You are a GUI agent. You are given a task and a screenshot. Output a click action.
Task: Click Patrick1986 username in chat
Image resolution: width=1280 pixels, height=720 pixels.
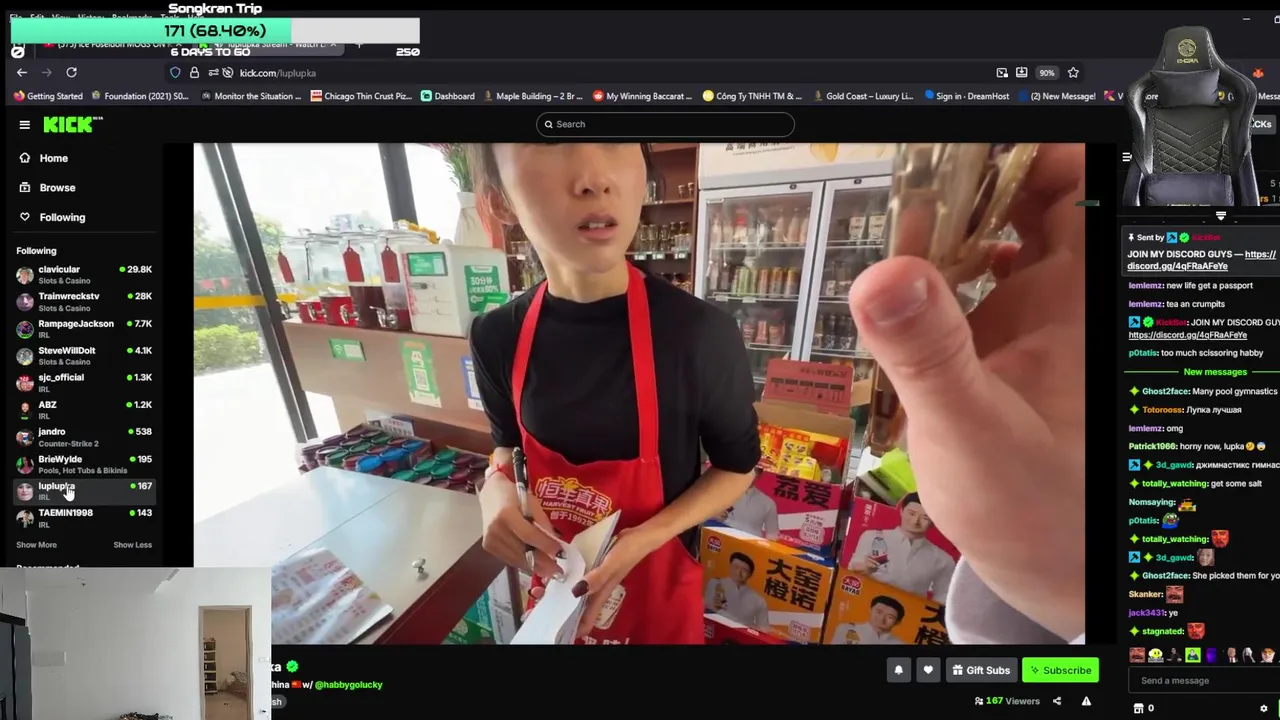click(1152, 446)
